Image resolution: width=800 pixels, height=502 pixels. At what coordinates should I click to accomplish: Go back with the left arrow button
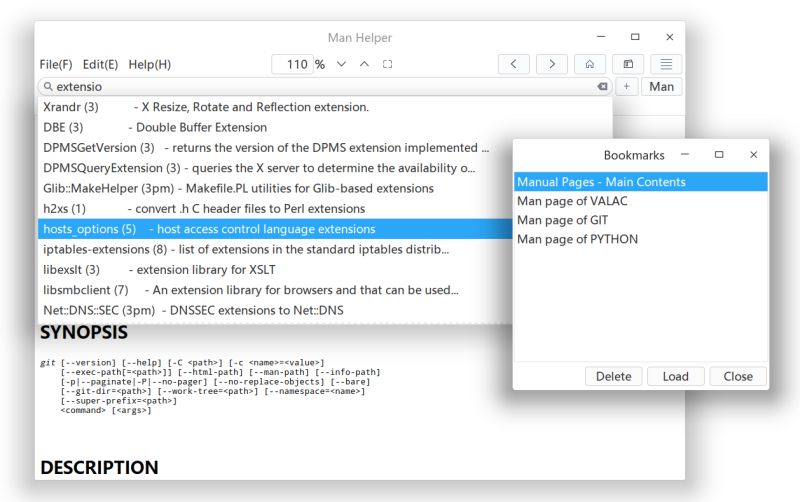[x=513, y=64]
